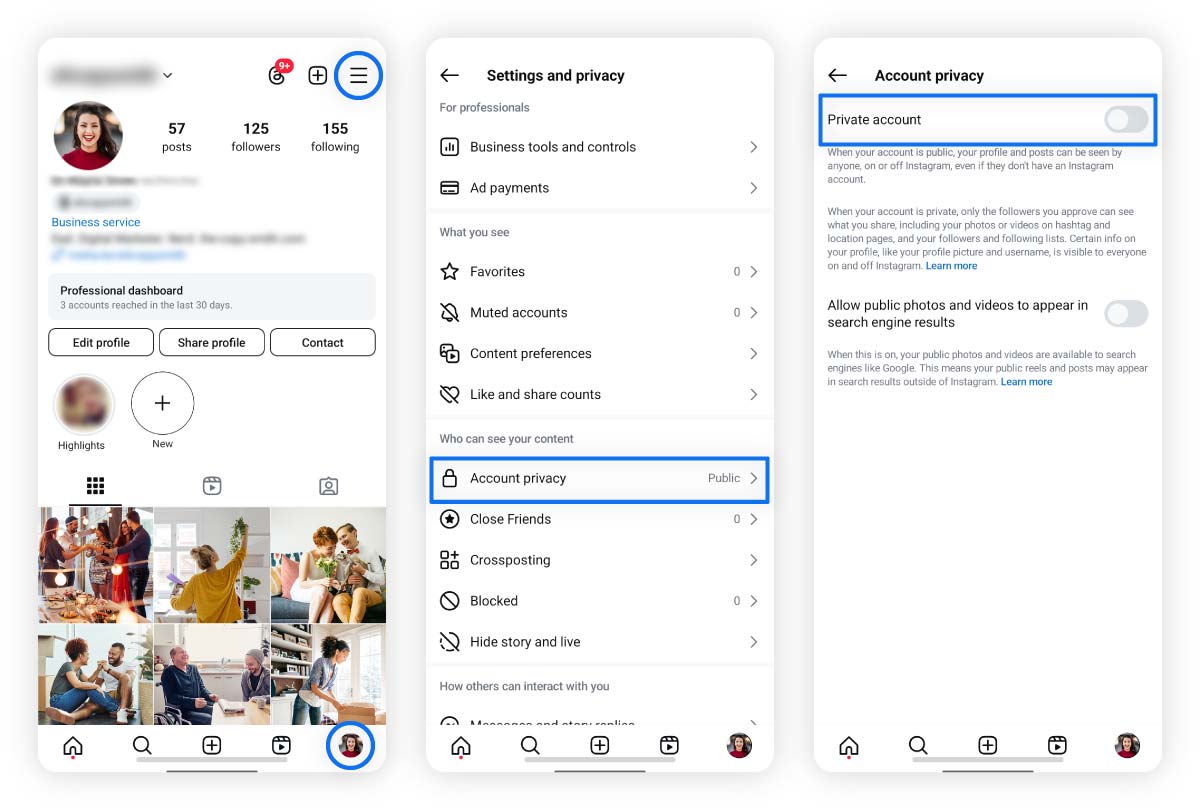Click the chevron on the Account privacy row
Viewport: 1200px width, 810px height.
click(x=754, y=478)
